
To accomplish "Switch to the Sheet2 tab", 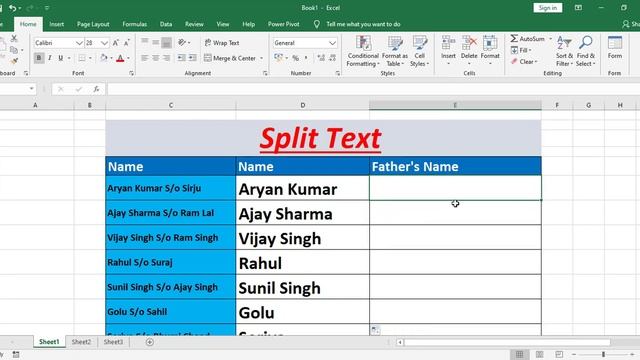I will 81,342.
